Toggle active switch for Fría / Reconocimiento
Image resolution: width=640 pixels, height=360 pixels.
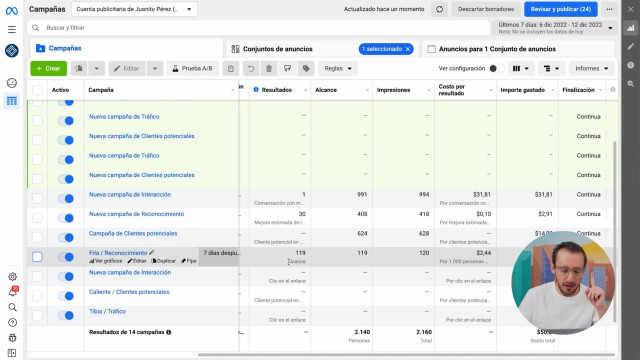pyautogui.click(x=66, y=257)
